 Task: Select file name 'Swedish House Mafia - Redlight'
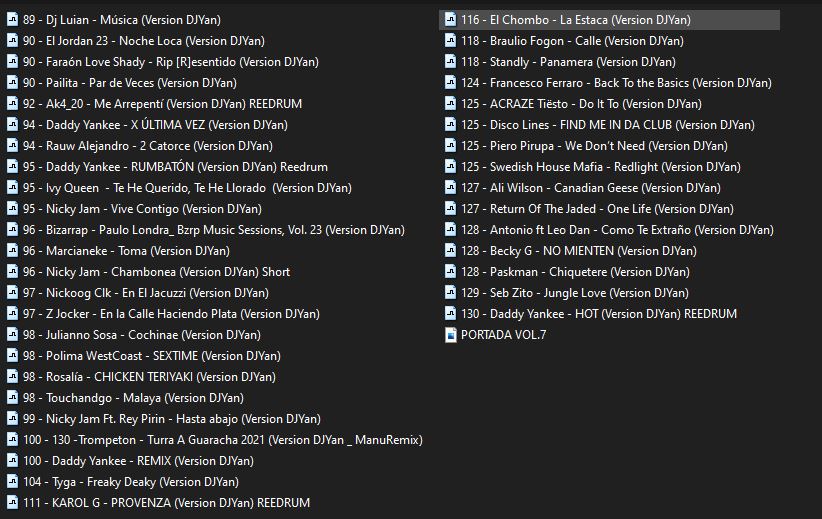click(x=601, y=167)
